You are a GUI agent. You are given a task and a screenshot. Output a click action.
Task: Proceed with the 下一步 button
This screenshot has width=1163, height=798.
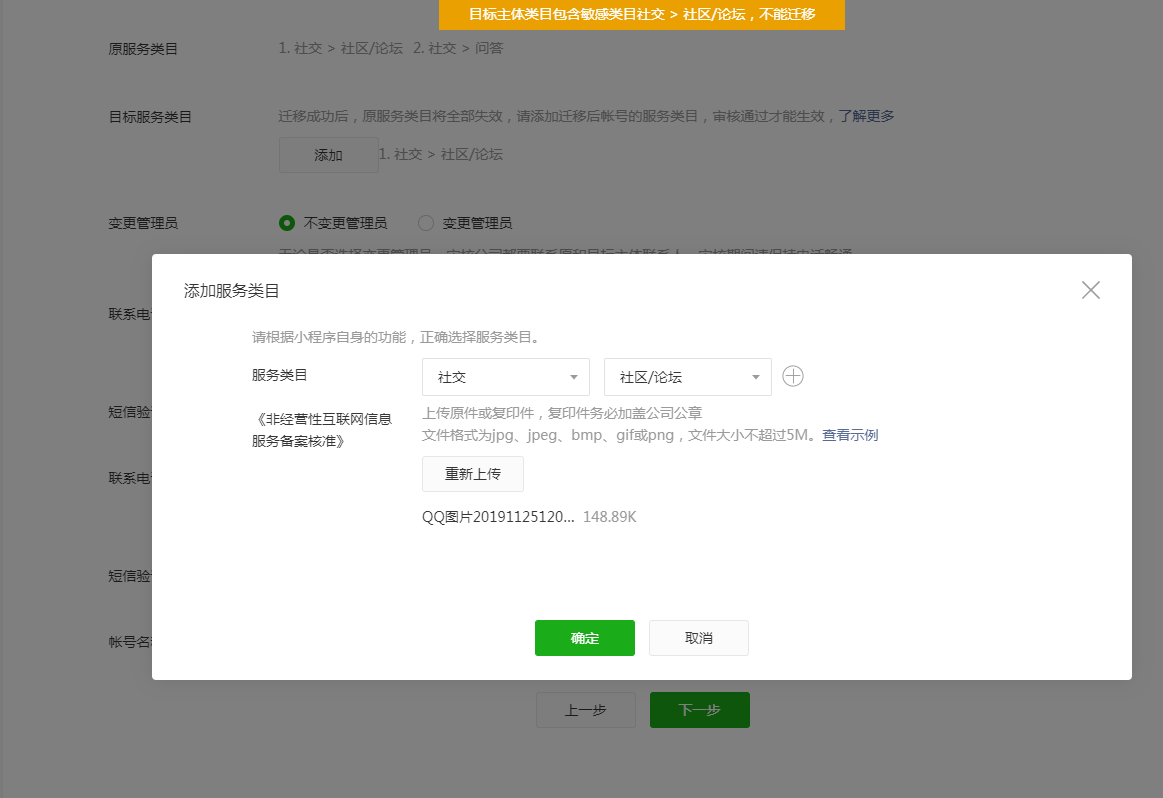[x=699, y=710]
